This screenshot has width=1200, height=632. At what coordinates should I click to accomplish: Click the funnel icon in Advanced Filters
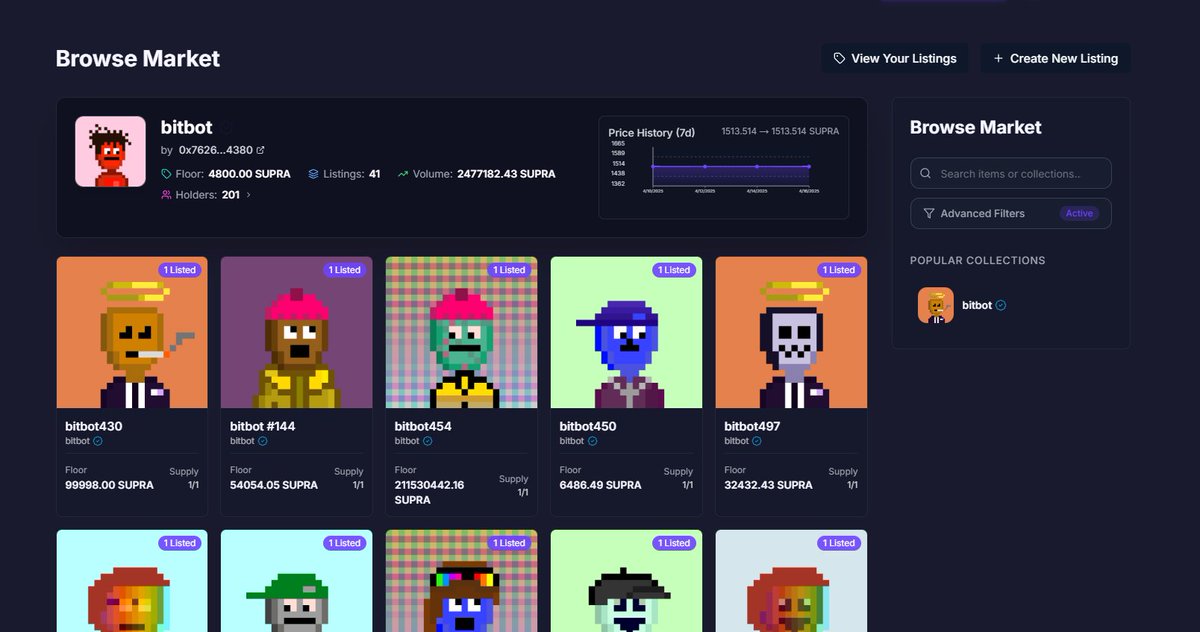tap(929, 213)
